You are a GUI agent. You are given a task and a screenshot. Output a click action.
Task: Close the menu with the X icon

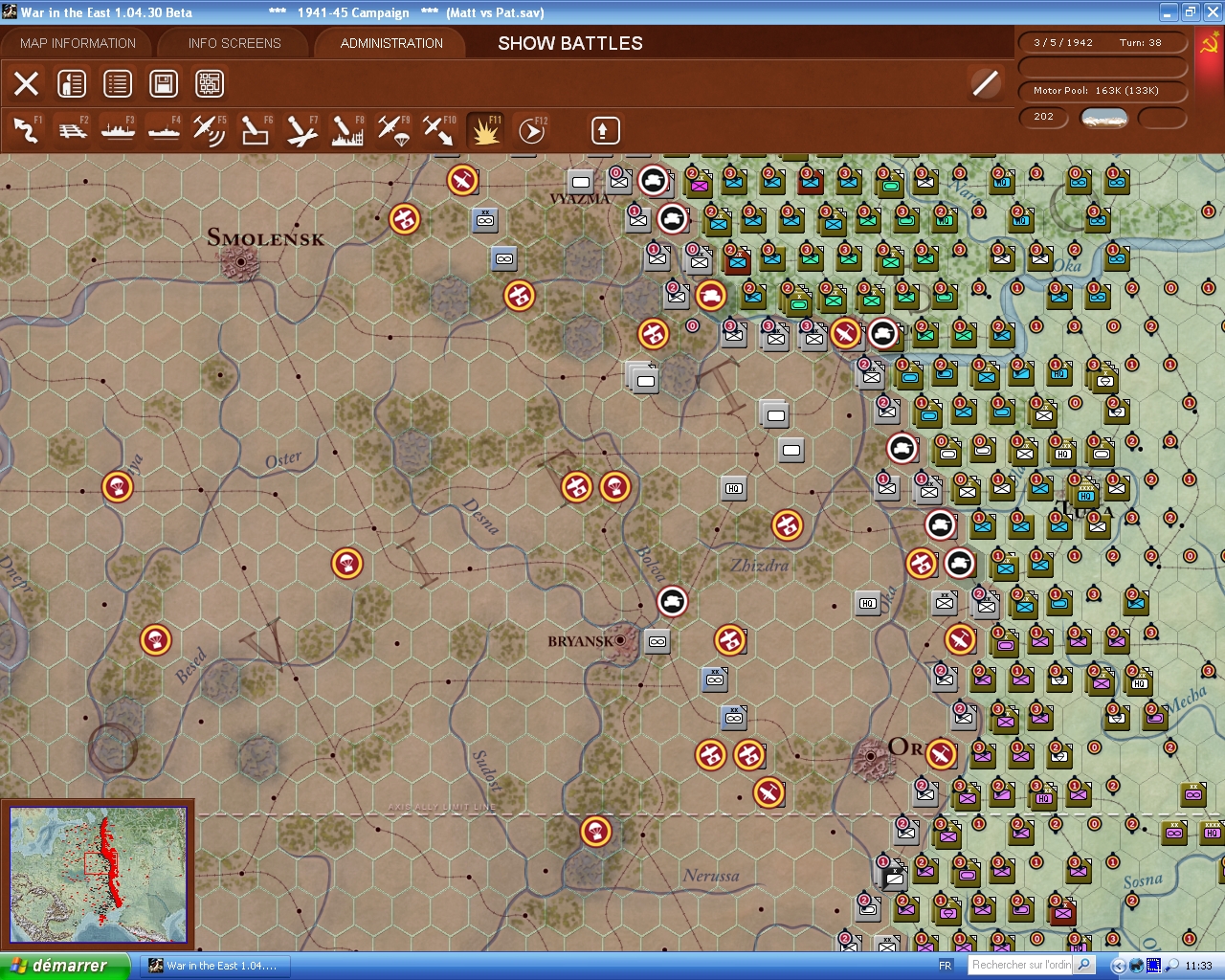pos(27,84)
